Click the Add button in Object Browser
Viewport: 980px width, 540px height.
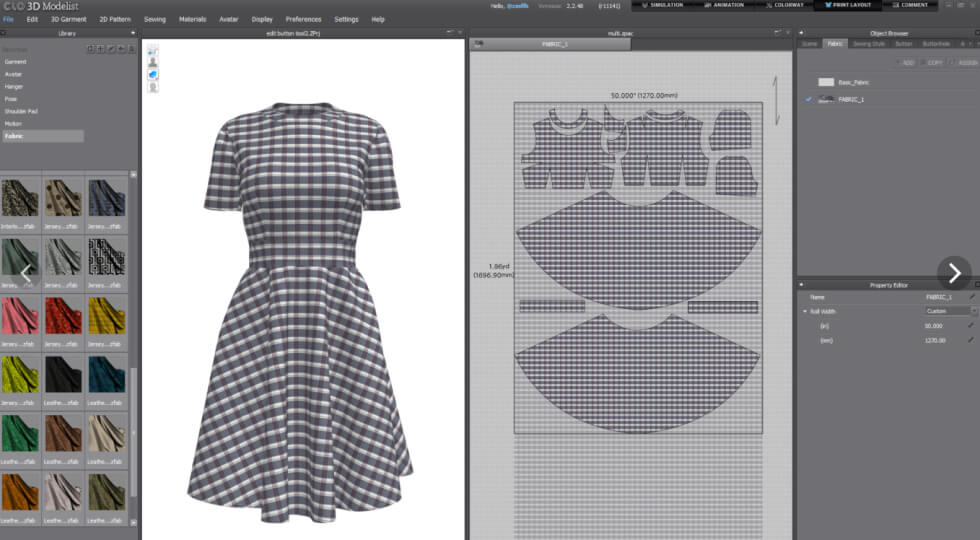pos(905,62)
